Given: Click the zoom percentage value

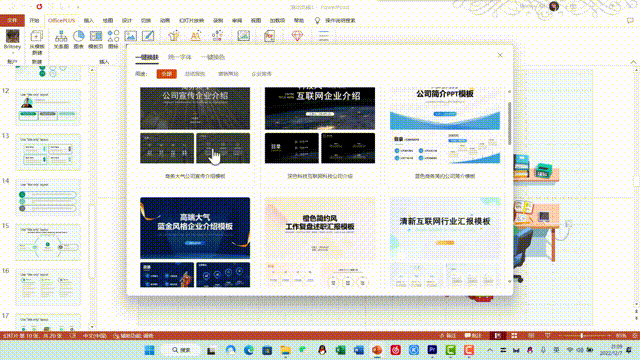Looking at the screenshot, I should pyautogui.click(x=621, y=336).
